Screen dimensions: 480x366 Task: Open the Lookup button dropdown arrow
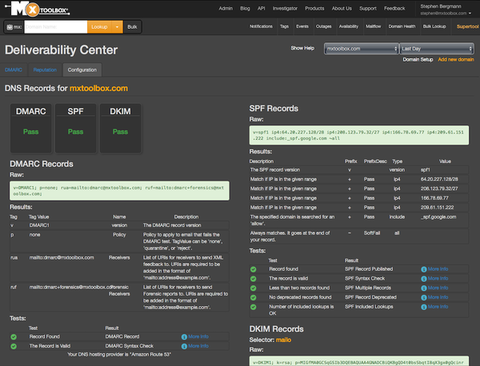tap(117, 27)
